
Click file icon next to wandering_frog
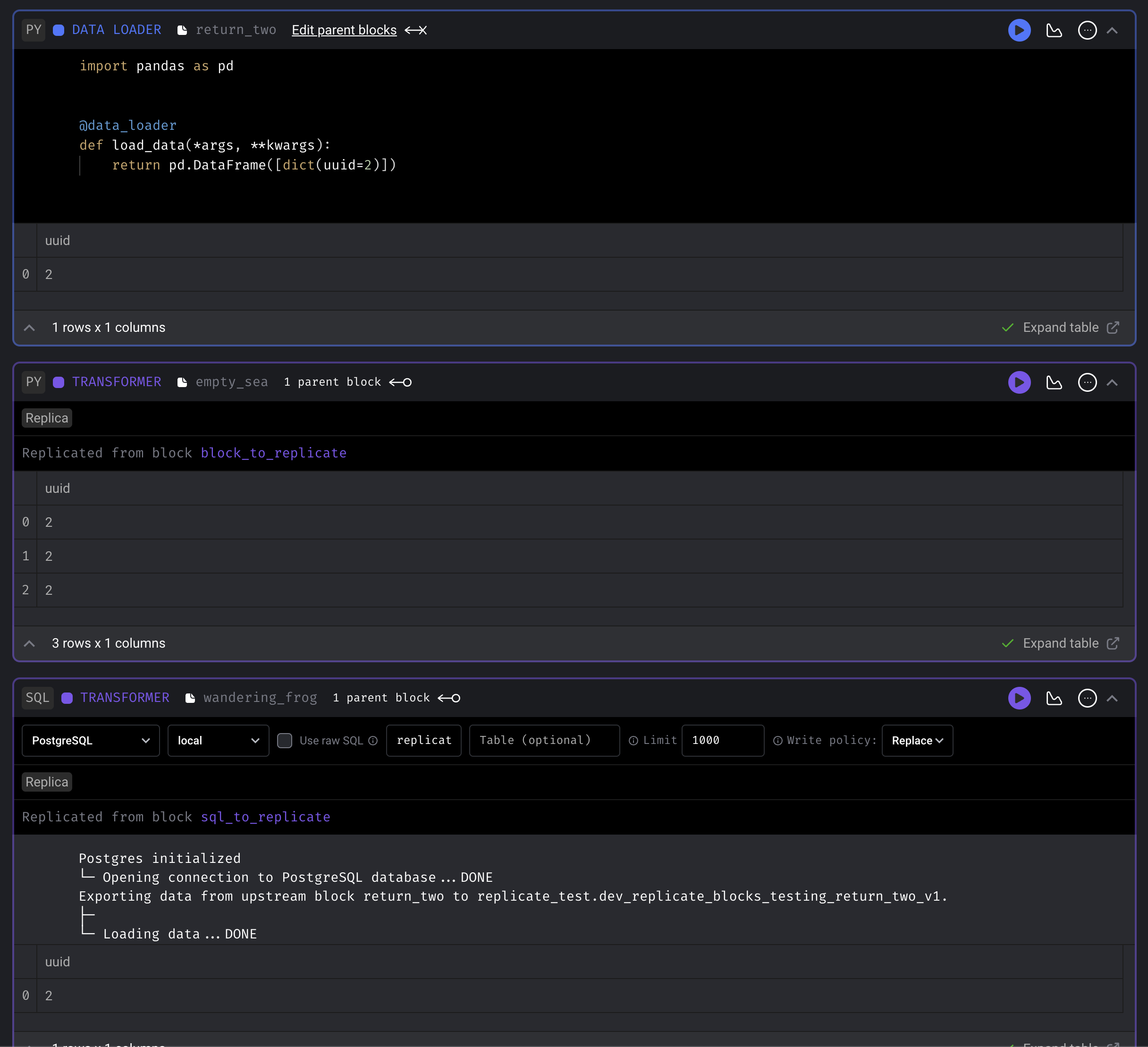[190, 698]
